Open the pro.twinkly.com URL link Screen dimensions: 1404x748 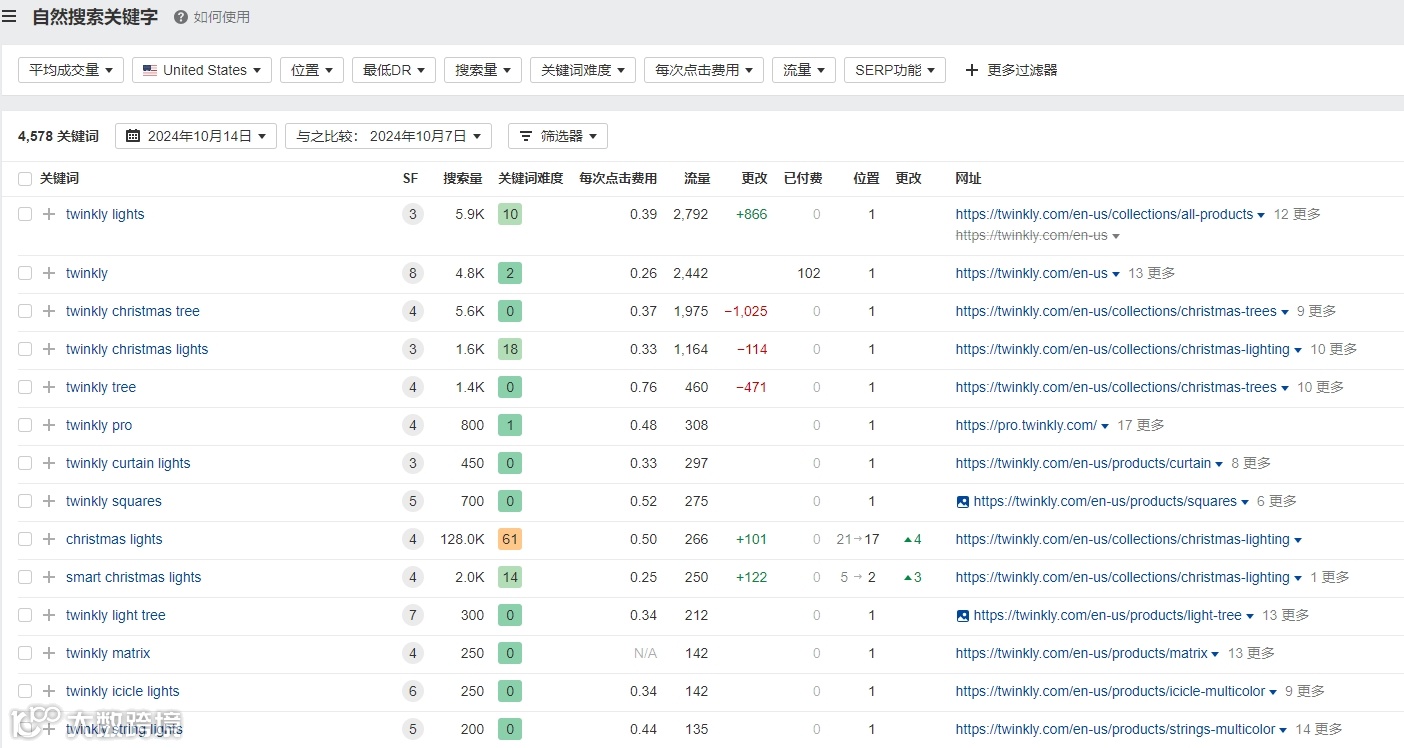pyautogui.click(x=1026, y=425)
